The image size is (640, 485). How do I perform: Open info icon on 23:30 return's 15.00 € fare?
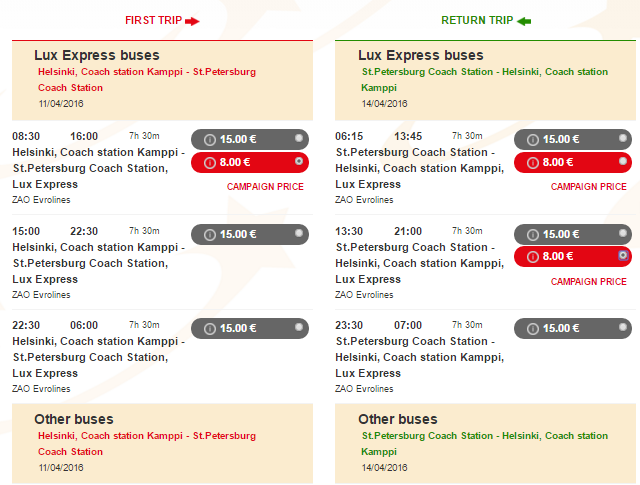pyautogui.click(x=533, y=329)
